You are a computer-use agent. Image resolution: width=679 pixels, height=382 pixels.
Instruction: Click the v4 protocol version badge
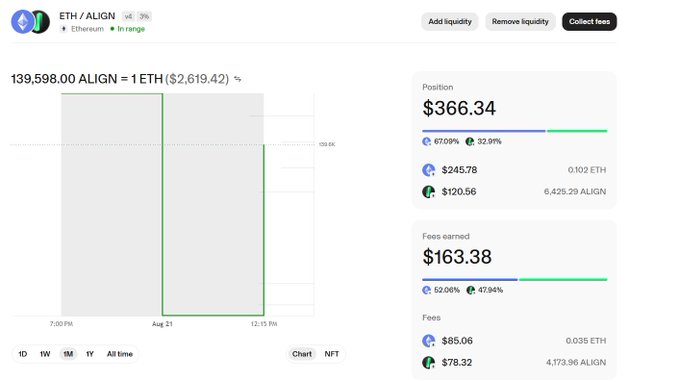[128, 16]
